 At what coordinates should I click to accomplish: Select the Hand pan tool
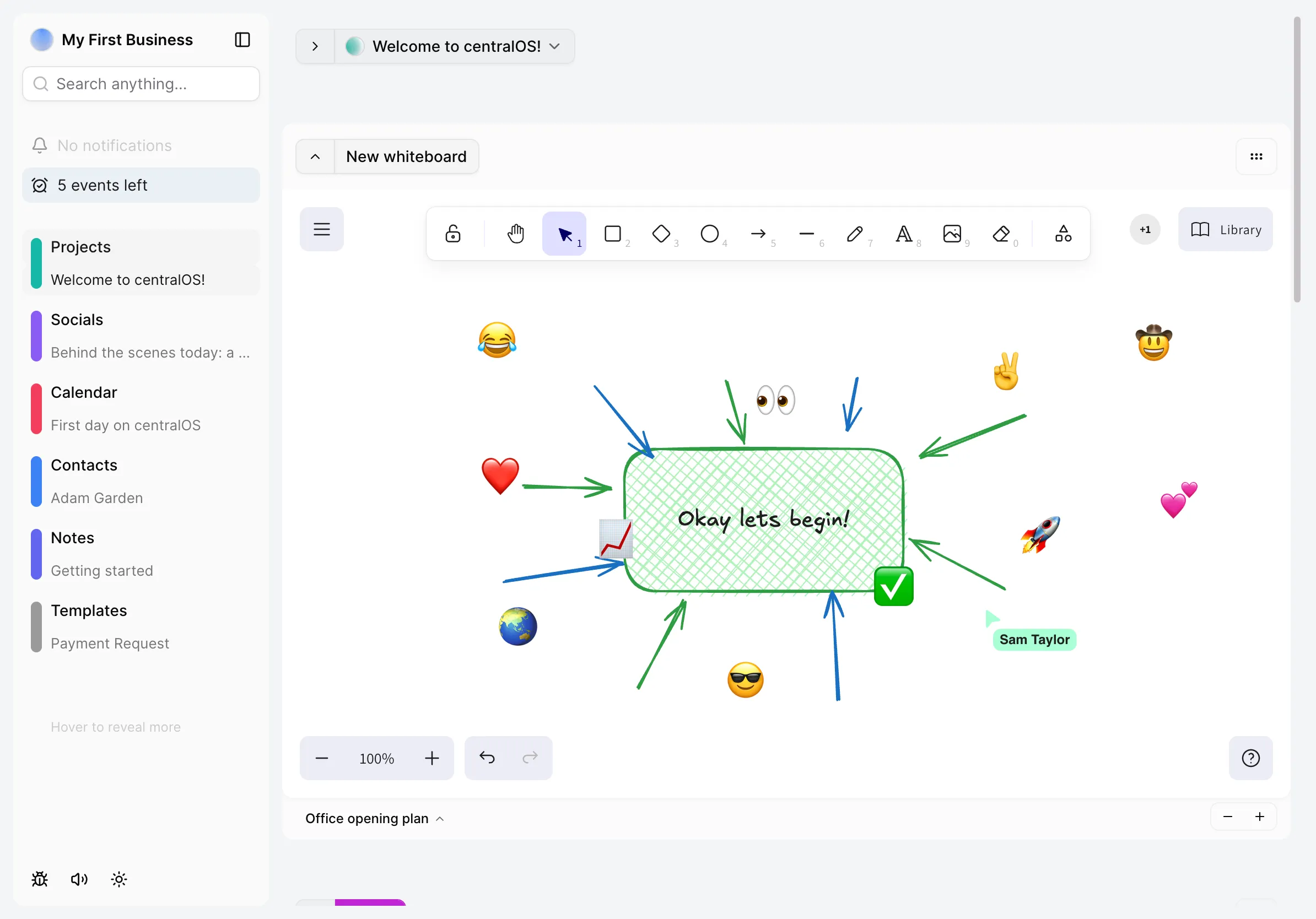click(515, 234)
